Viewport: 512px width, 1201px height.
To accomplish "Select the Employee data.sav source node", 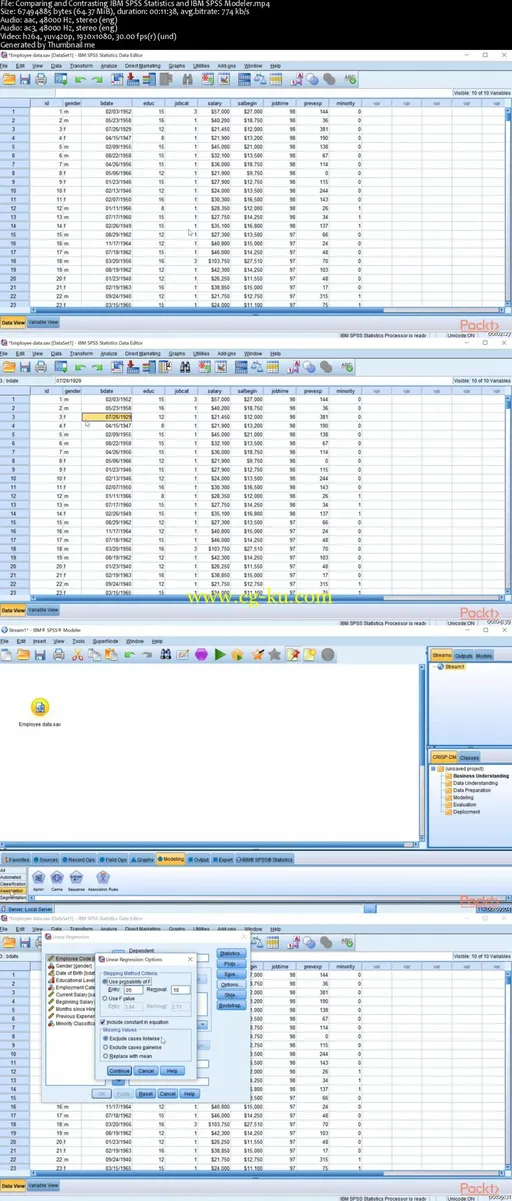I will click(x=39, y=707).
